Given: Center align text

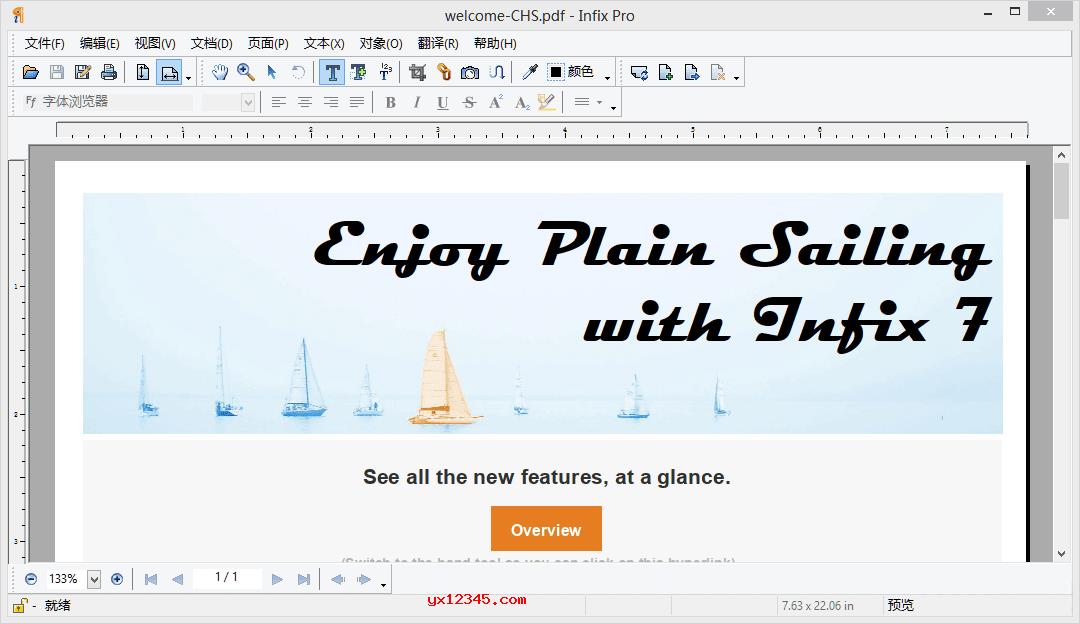Looking at the screenshot, I should click(x=304, y=103).
